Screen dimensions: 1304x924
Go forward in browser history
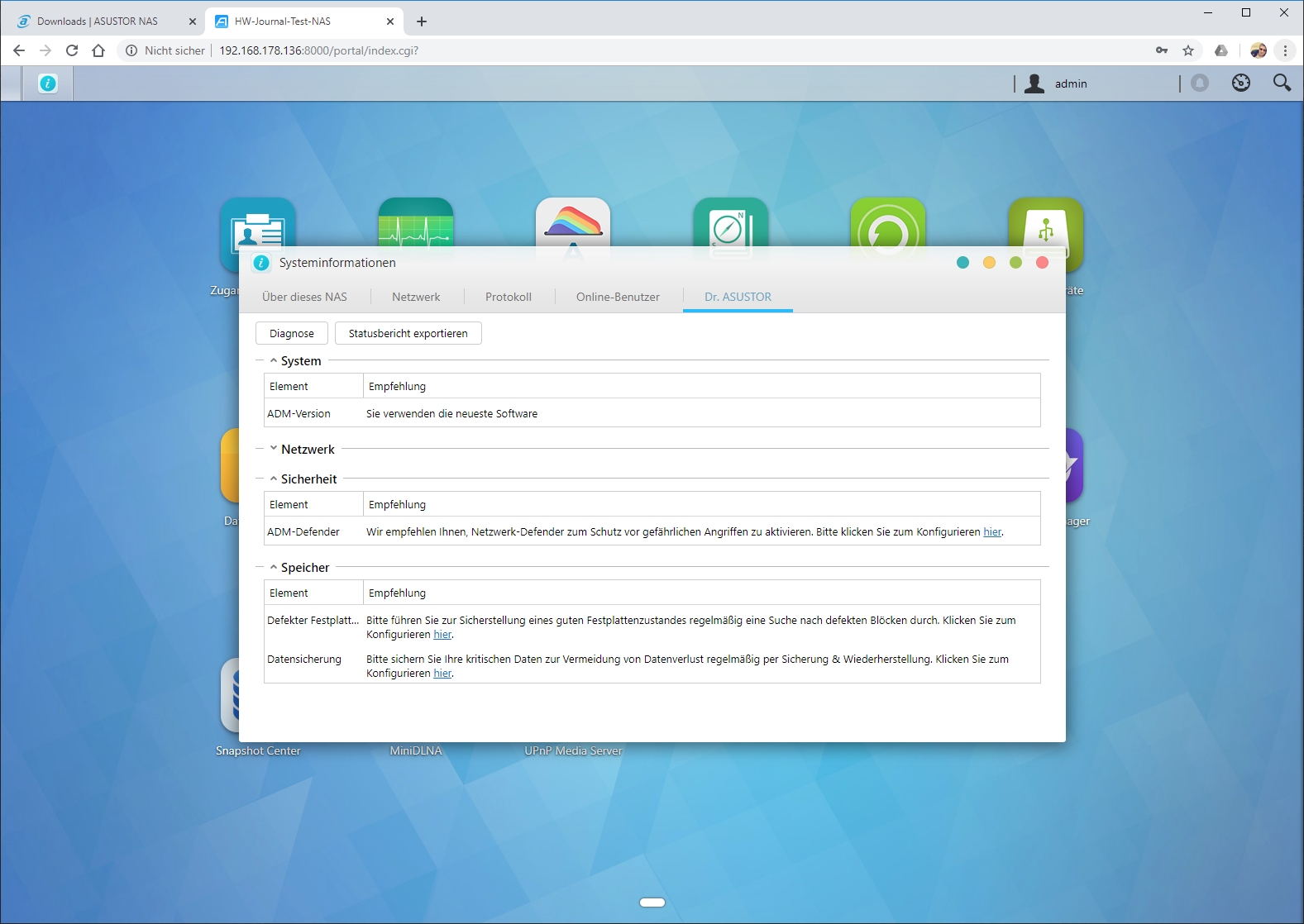point(45,50)
